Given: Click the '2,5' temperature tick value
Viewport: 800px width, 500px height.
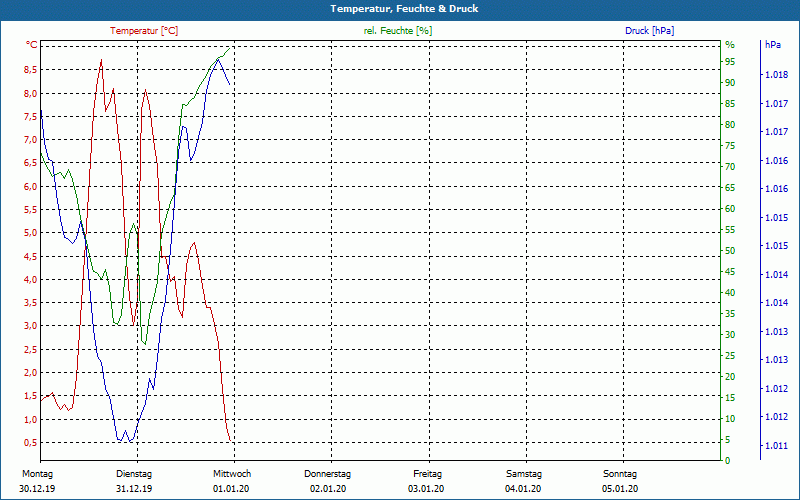Looking at the screenshot, I should [x=31, y=349].
